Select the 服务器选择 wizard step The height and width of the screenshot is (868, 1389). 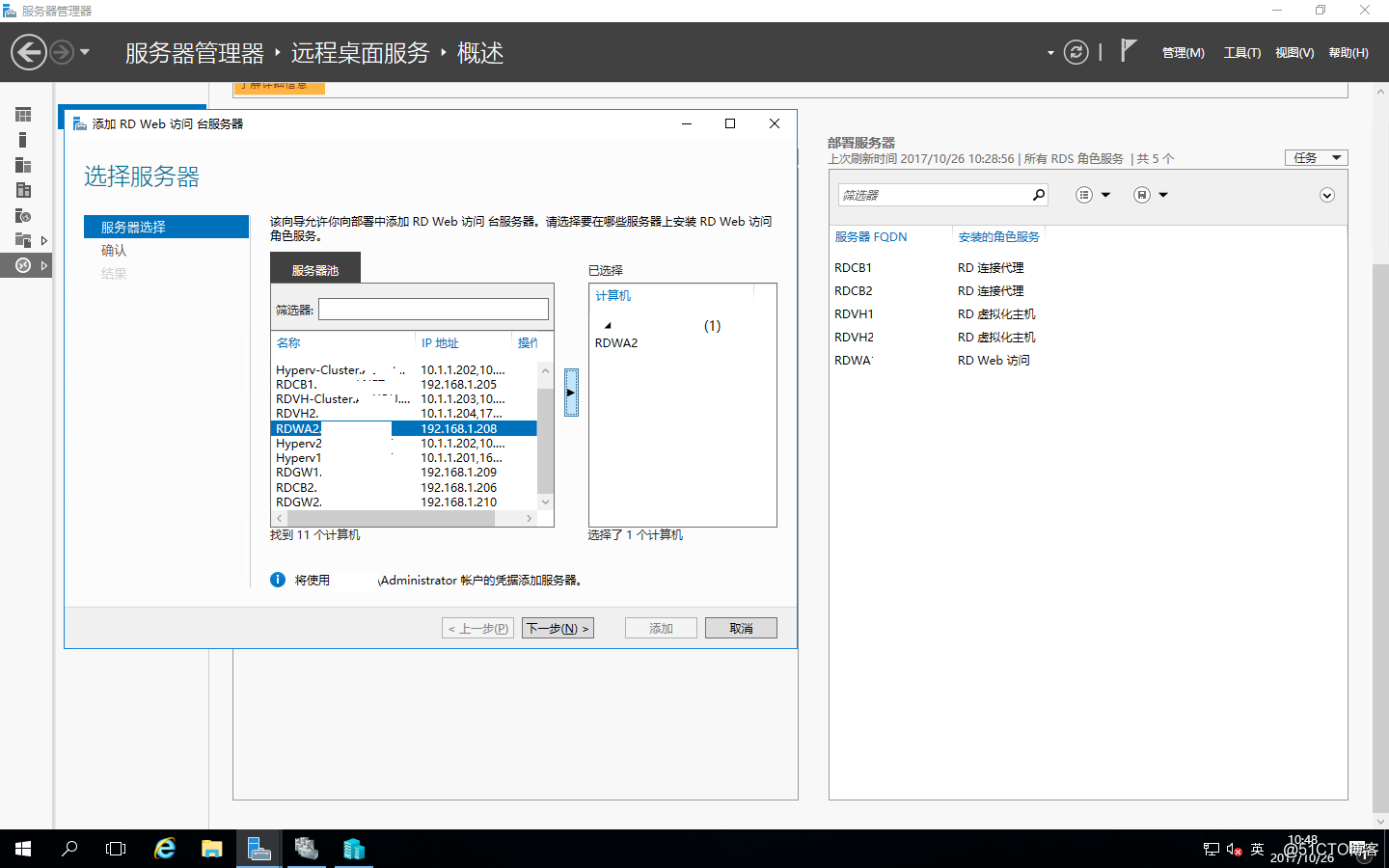tap(166, 227)
